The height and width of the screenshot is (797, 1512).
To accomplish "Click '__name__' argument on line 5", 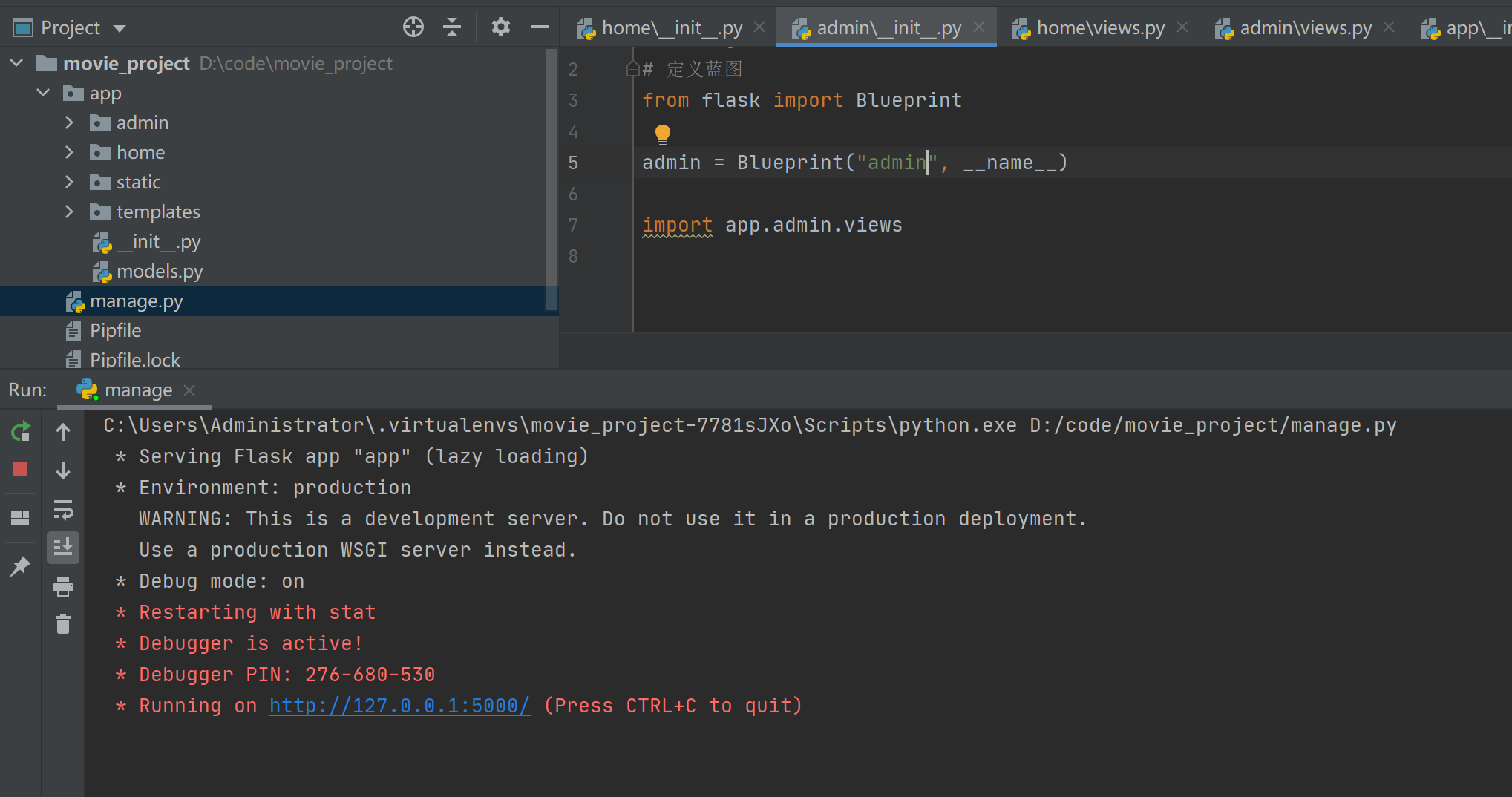I will pyautogui.click(x=1009, y=163).
